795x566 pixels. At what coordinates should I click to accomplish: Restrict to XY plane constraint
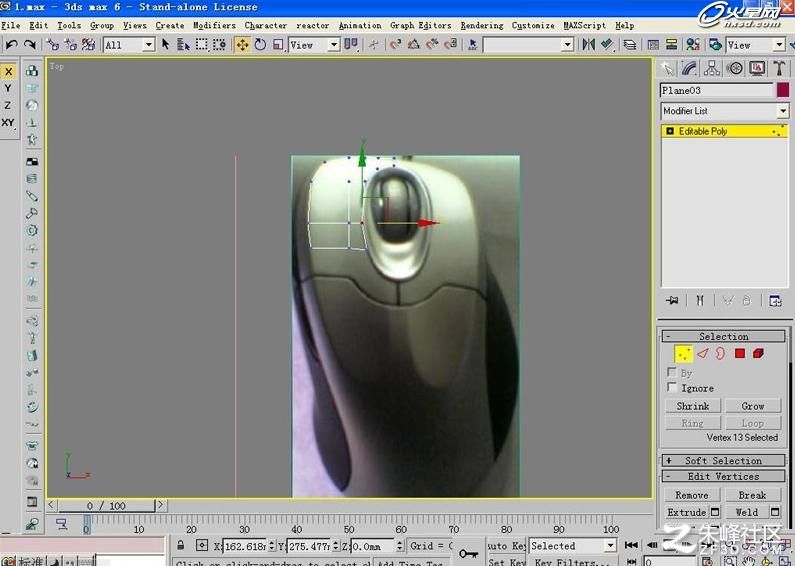pyautogui.click(x=8, y=123)
